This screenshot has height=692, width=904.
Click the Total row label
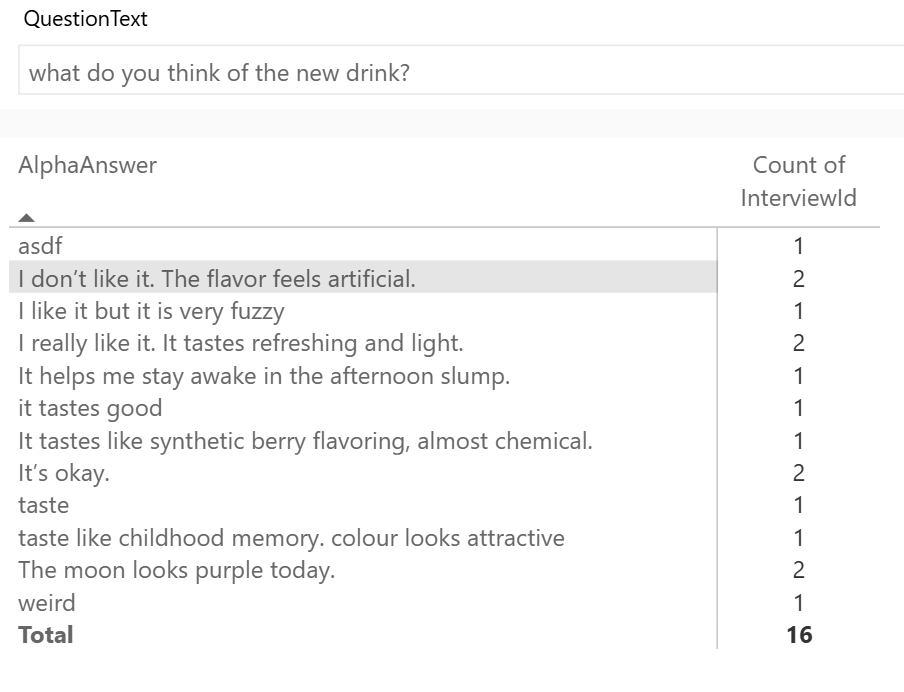[46, 635]
